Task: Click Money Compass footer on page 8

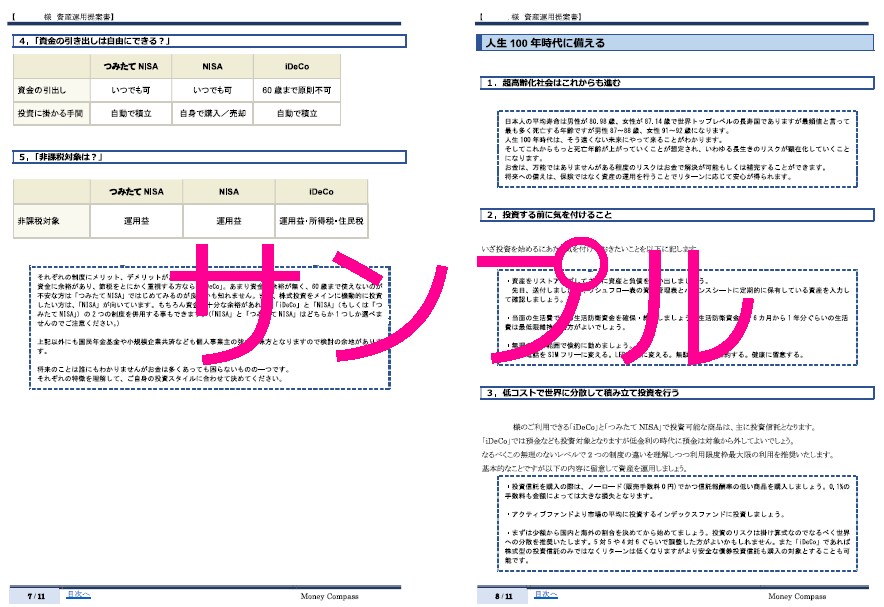Action: (797, 596)
